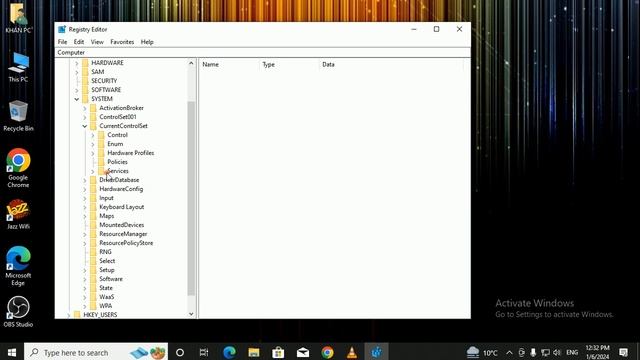Collapse the CurrentControlSet key
Screen dimensions: 640x360
tap(85, 126)
